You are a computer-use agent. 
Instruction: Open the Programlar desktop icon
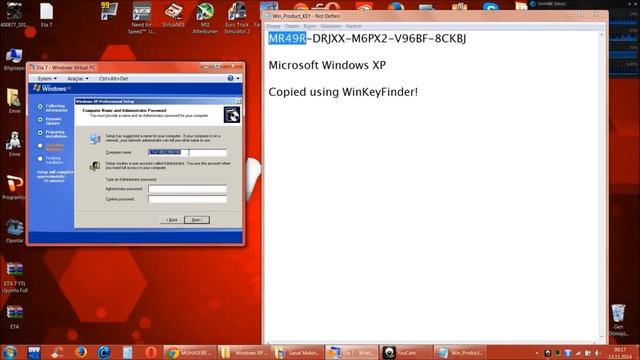(x=14, y=188)
